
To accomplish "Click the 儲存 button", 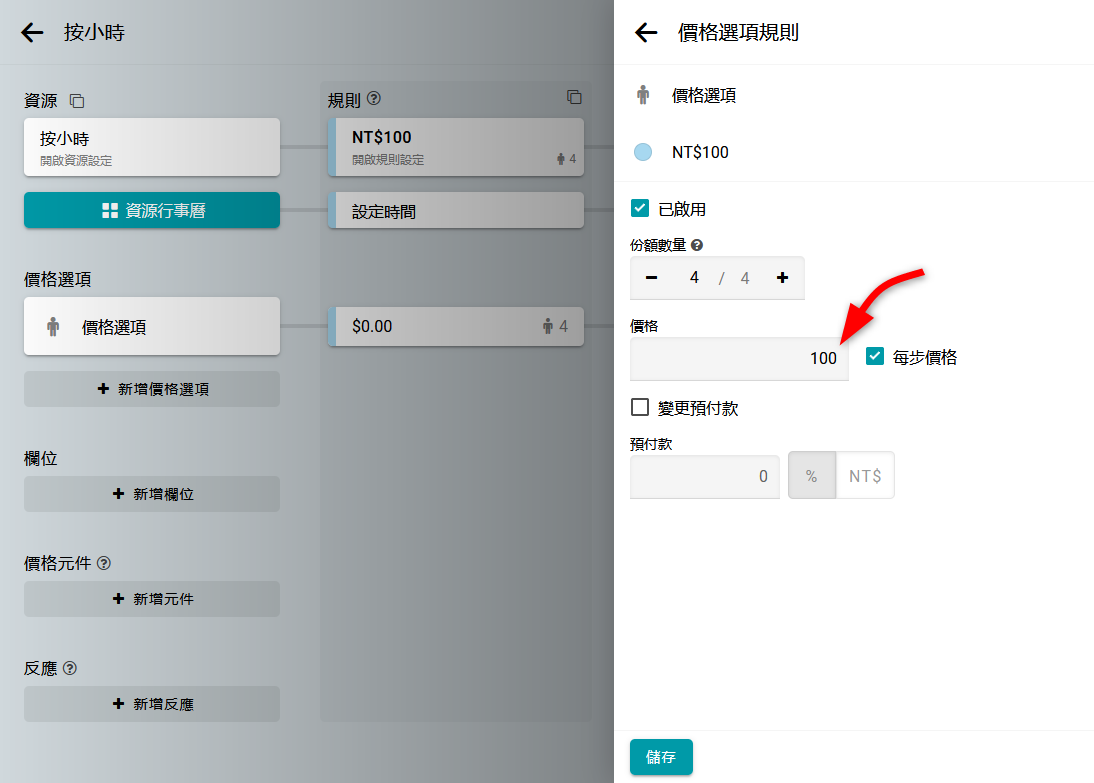I will [660, 757].
